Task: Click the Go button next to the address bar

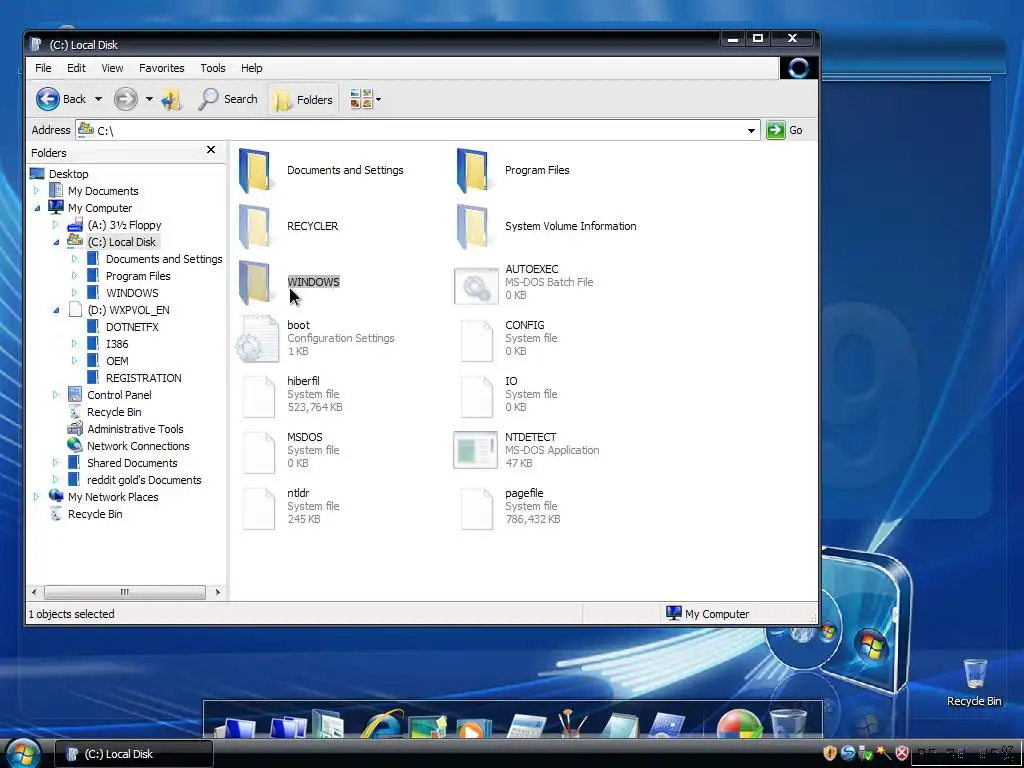Action: [x=785, y=130]
